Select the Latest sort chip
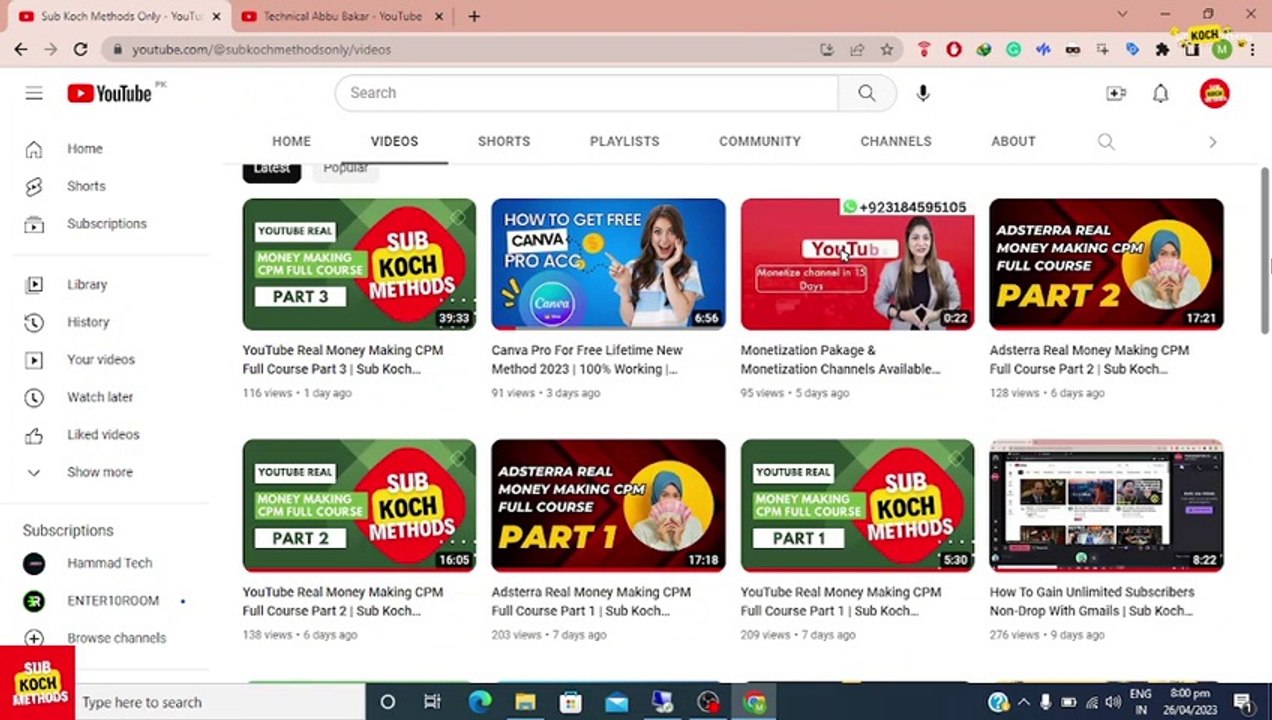 (271, 169)
